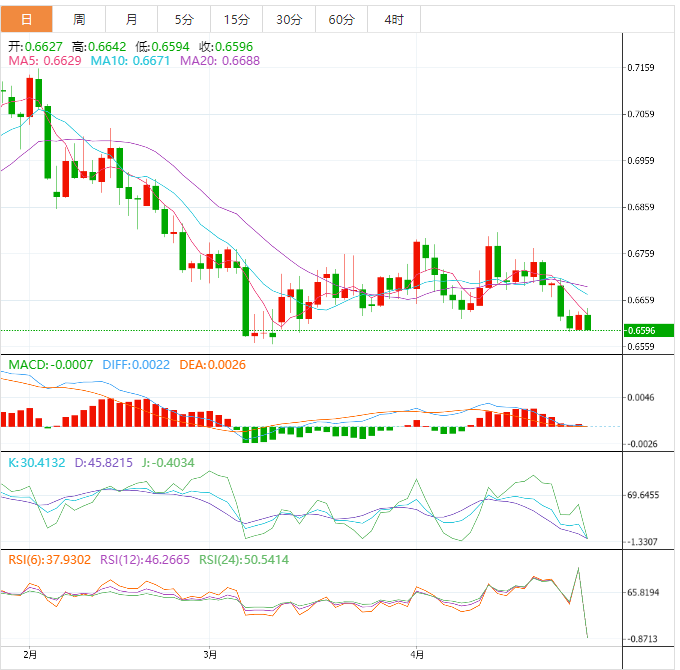Click the RSI(24) 50.5414 label
Image resolution: width=680 pixels, height=670 pixels.
pos(244,560)
